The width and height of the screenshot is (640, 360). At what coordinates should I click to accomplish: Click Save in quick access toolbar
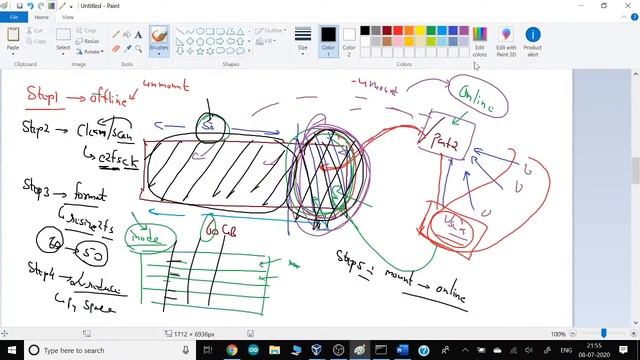[19, 6]
